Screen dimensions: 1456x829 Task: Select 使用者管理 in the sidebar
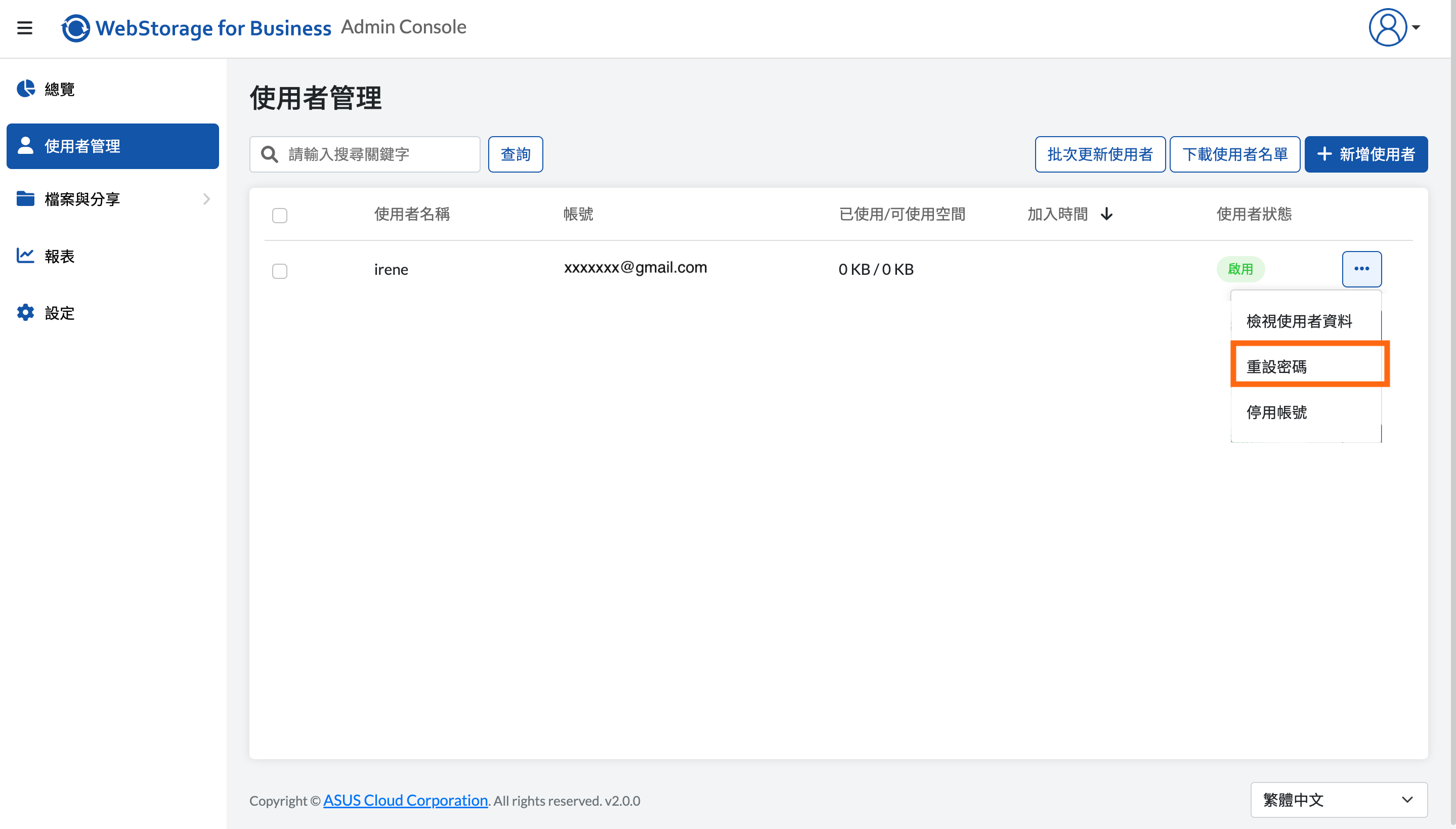113,146
